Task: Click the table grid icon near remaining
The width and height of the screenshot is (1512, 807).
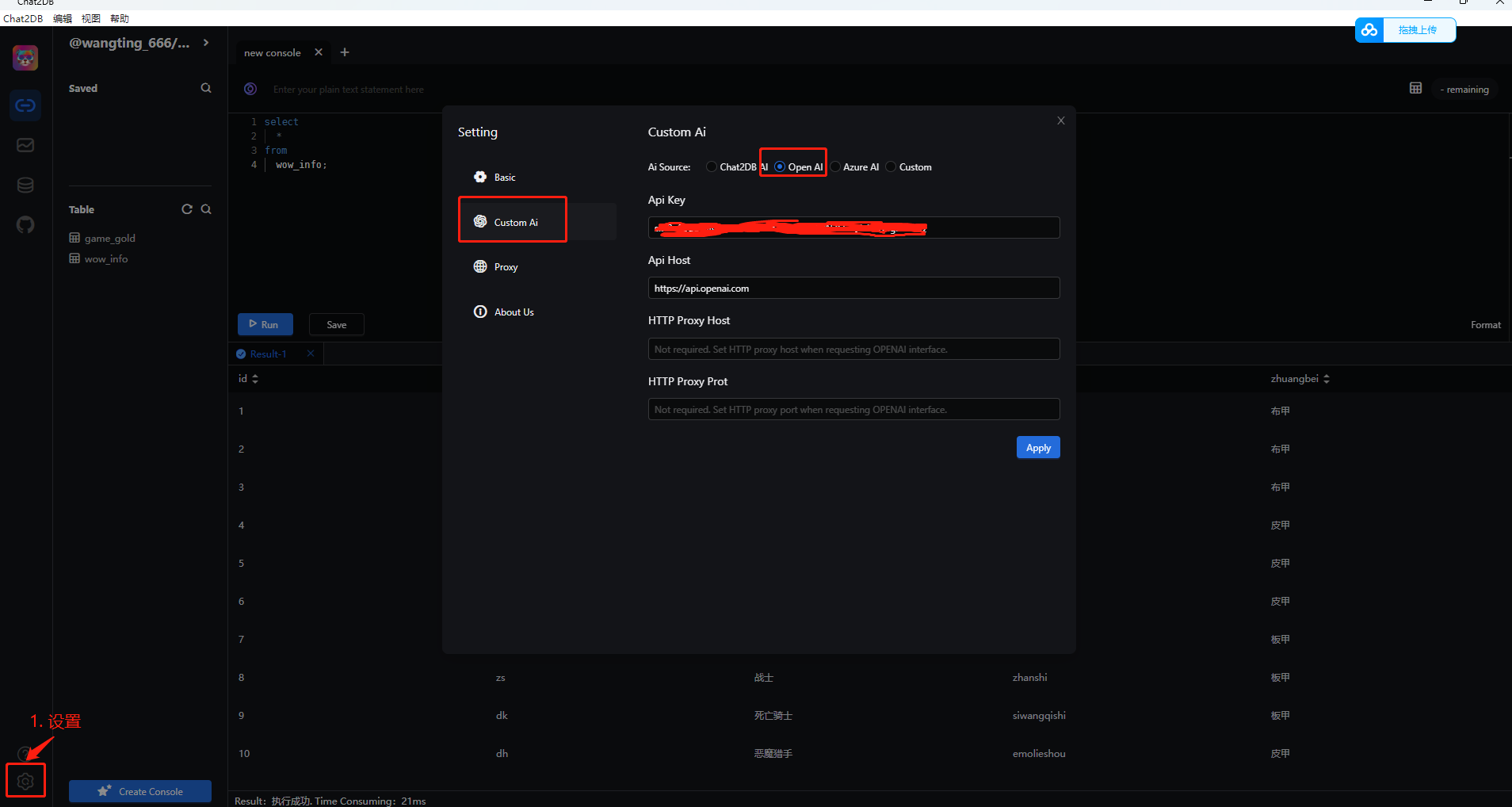Action: click(x=1415, y=88)
